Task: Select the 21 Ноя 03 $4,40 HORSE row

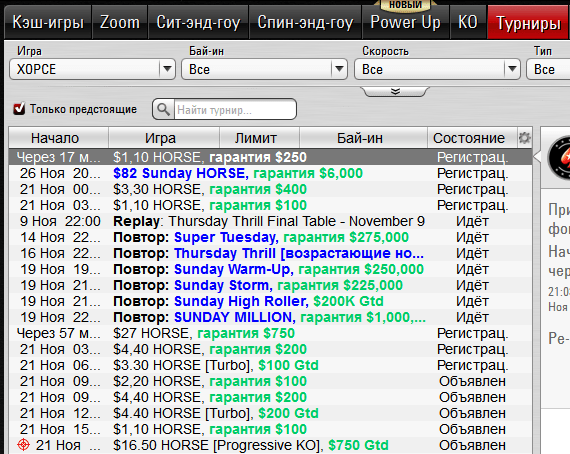Action: (x=270, y=349)
